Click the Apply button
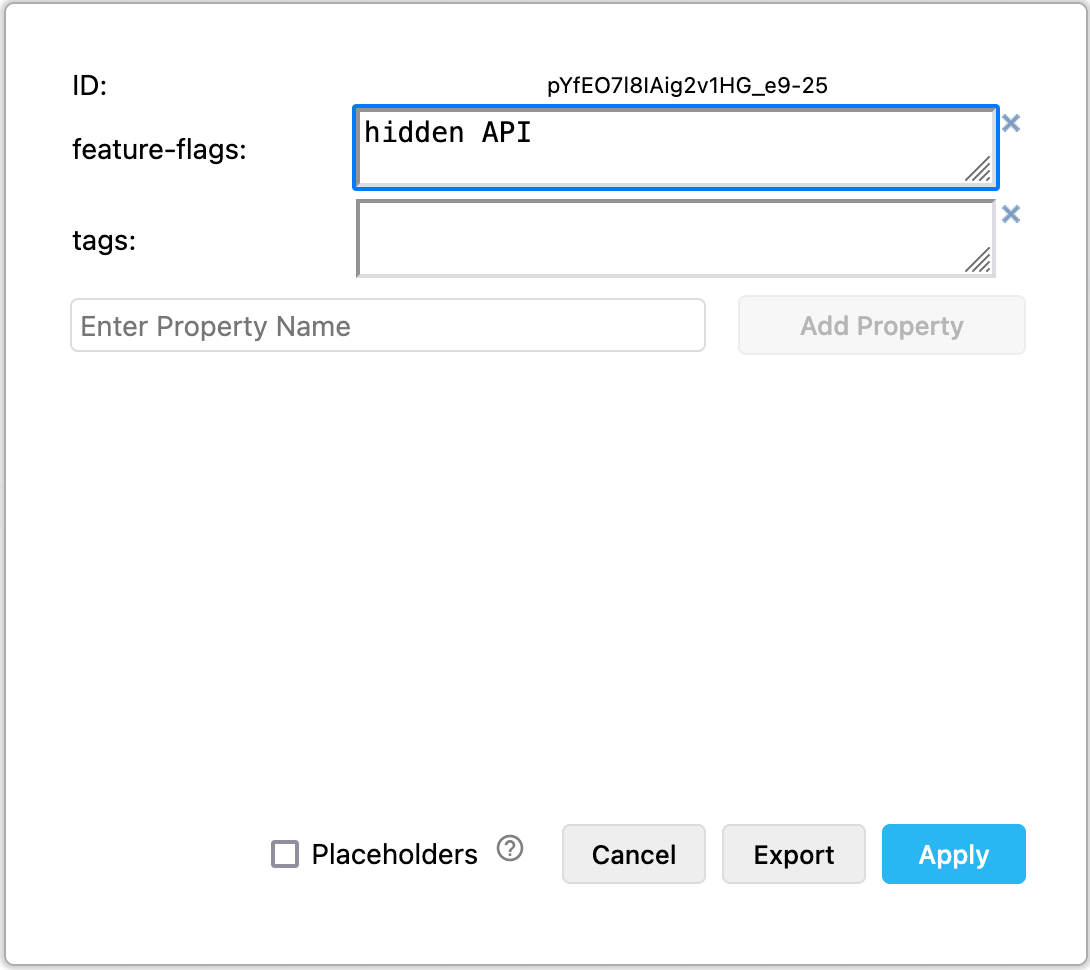Screen dimensions: 1090x970 953,854
